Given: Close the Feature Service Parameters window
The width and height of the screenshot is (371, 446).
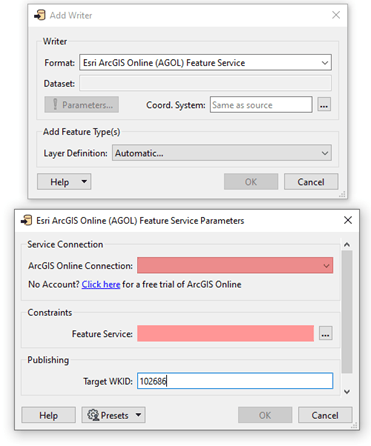Looking at the screenshot, I should pyautogui.click(x=348, y=220).
